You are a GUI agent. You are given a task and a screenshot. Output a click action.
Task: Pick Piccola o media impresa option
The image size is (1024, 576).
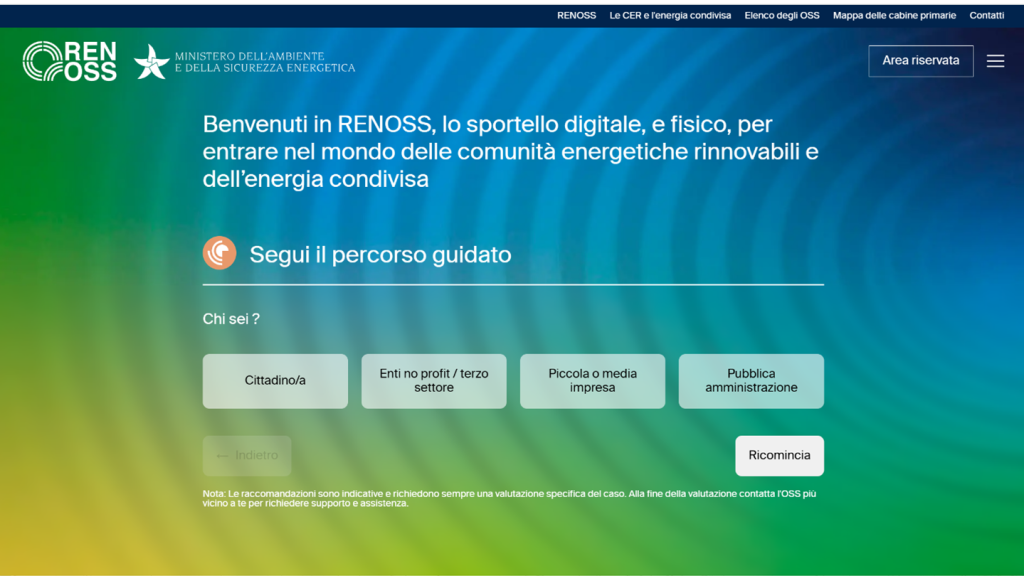click(x=592, y=381)
